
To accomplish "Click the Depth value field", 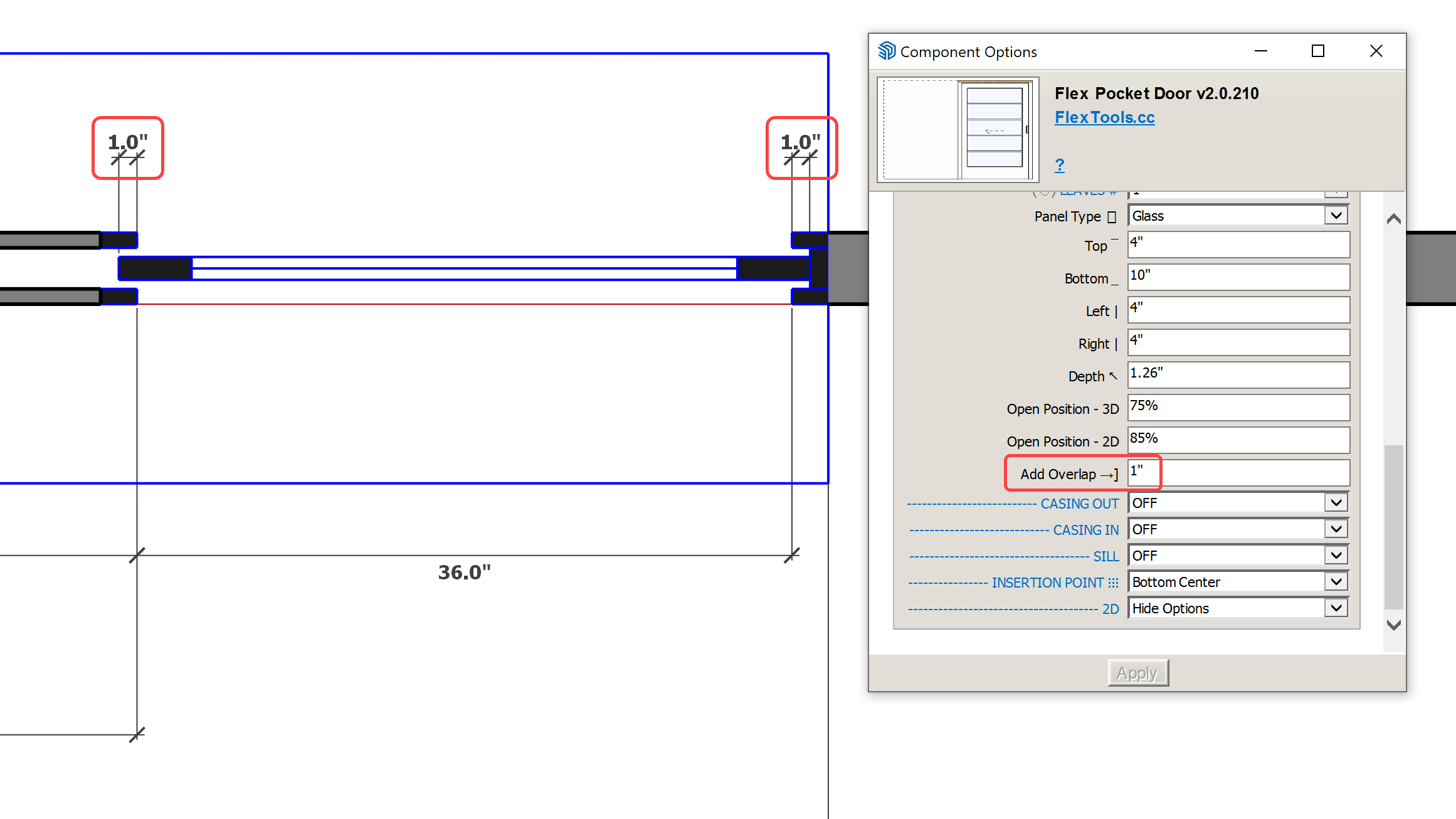I will [x=1238, y=375].
